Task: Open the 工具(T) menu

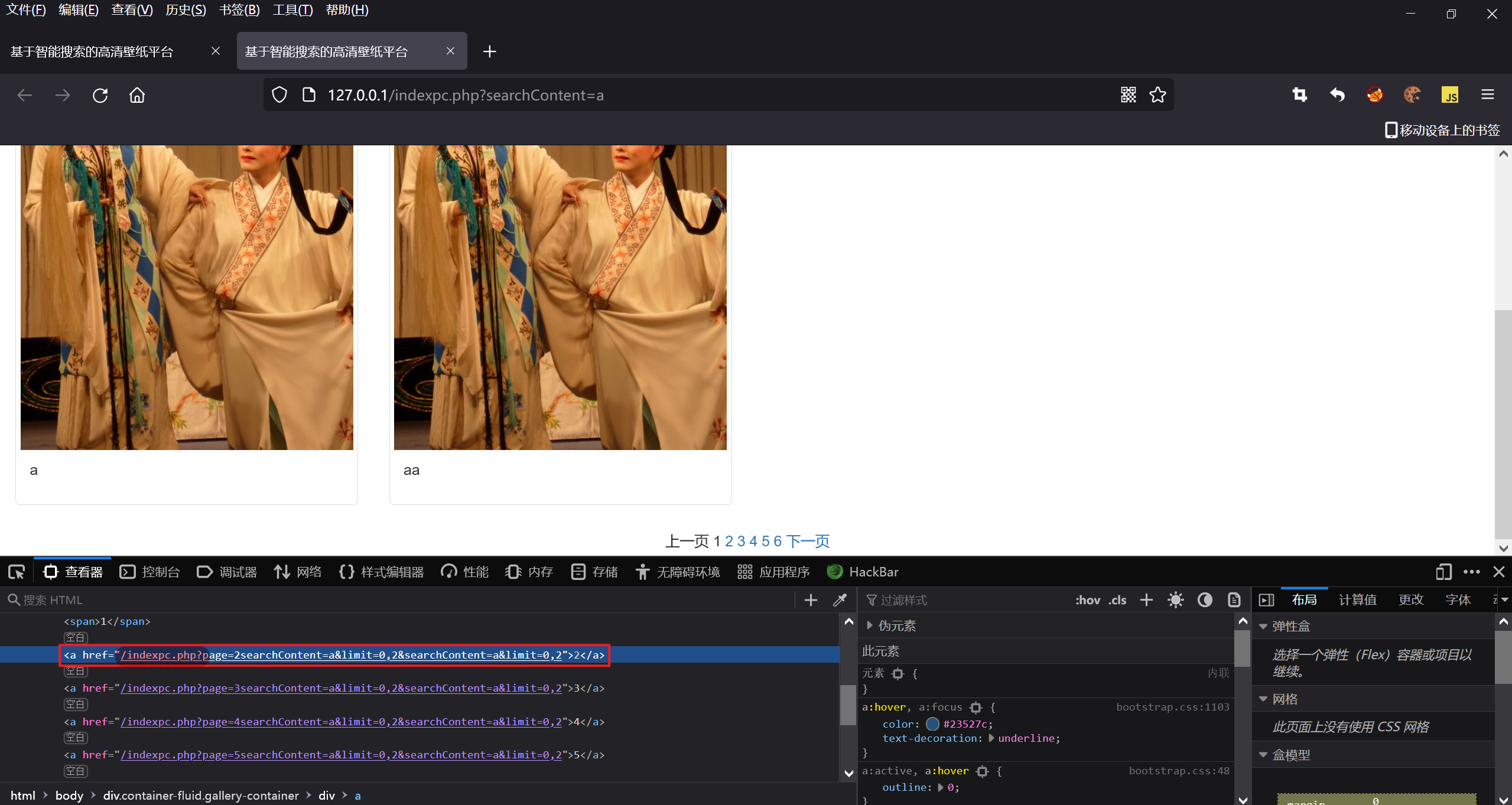Action: [x=292, y=10]
